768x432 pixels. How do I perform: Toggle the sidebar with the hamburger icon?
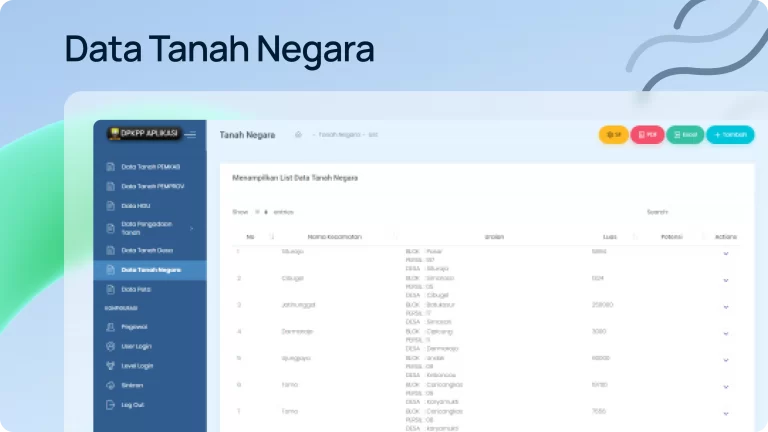point(191,135)
